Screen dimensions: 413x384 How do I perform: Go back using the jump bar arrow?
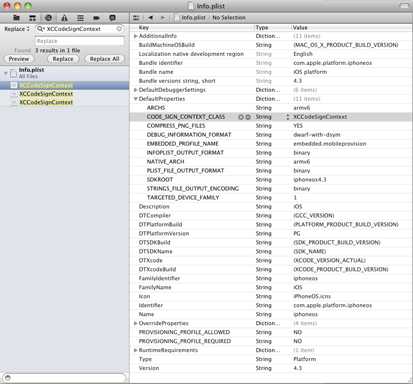[x=151, y=18]
